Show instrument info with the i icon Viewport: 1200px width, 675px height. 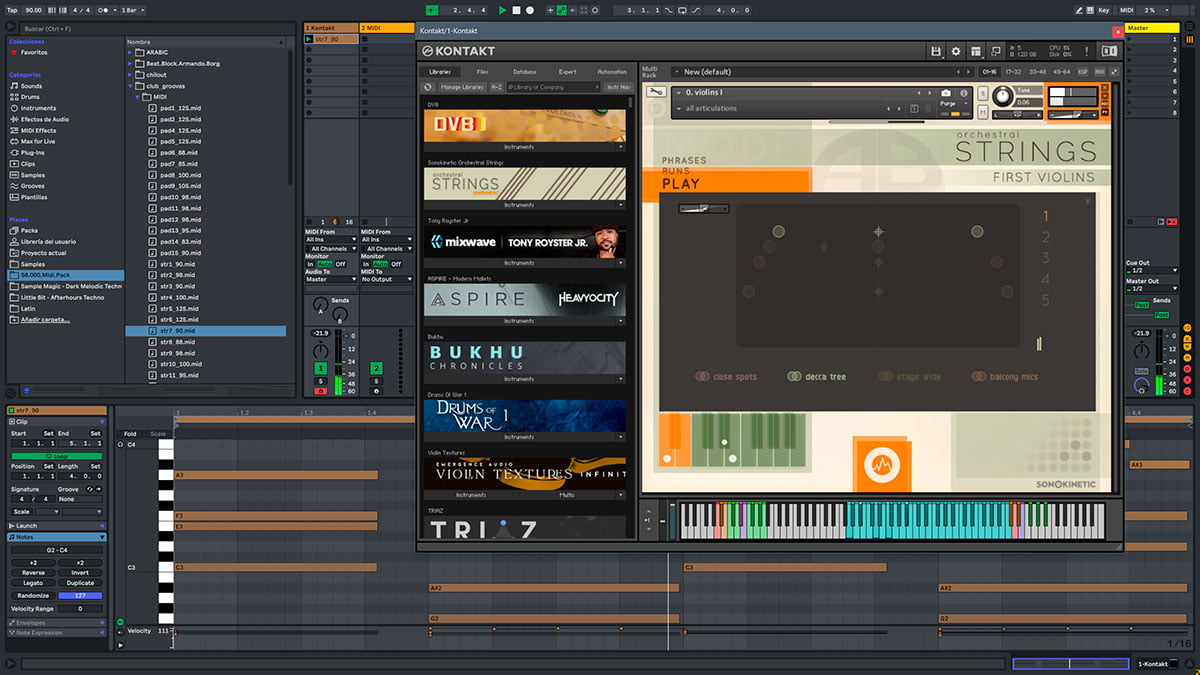point(962,93)
